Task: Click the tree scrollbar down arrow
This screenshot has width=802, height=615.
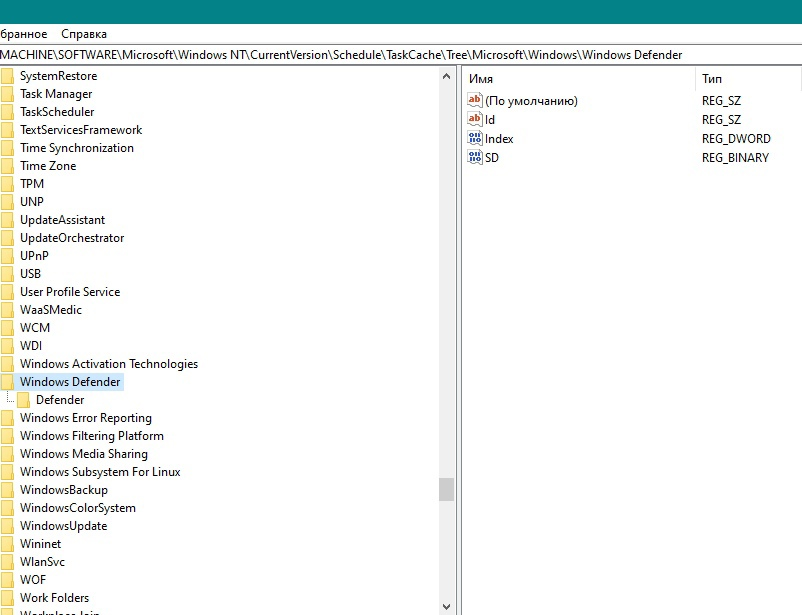Action: (446, 607)
